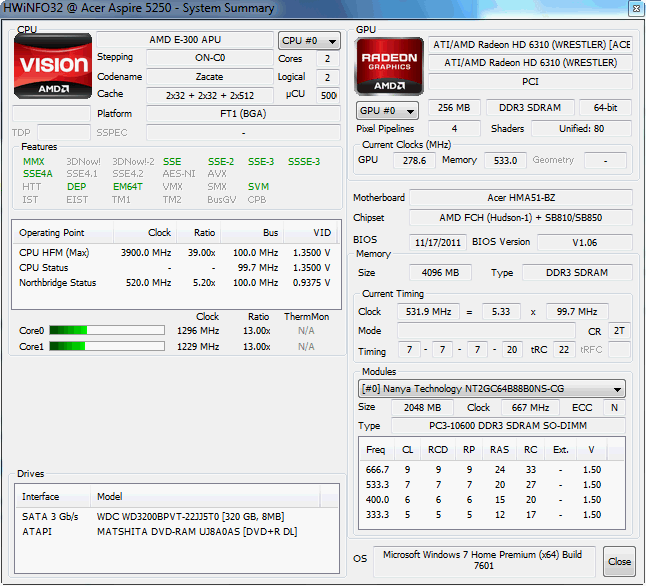Click the DEP feature label
Screen dimensions: 646x586
click(x=76, y=187)
